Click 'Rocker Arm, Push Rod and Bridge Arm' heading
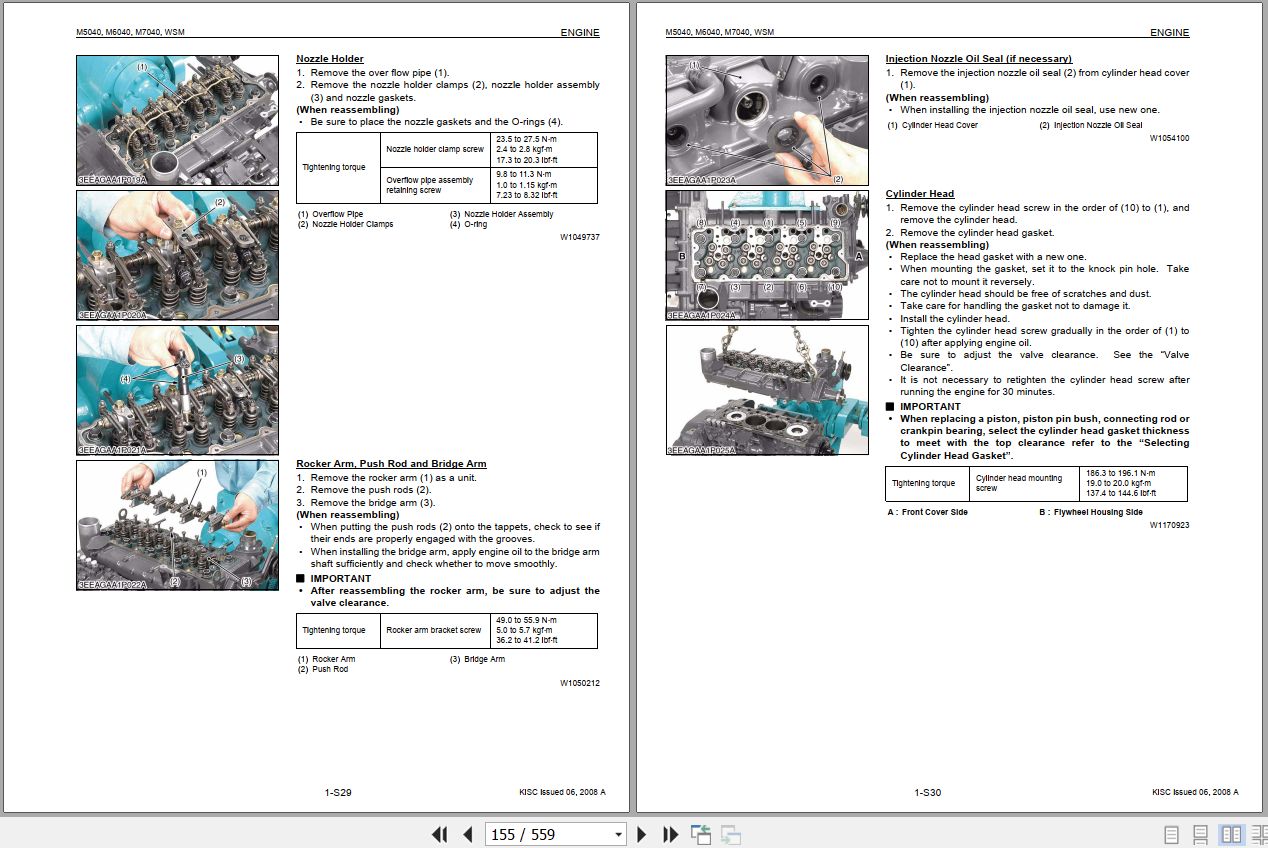1268x848 pixels. [x=391, y=464]
